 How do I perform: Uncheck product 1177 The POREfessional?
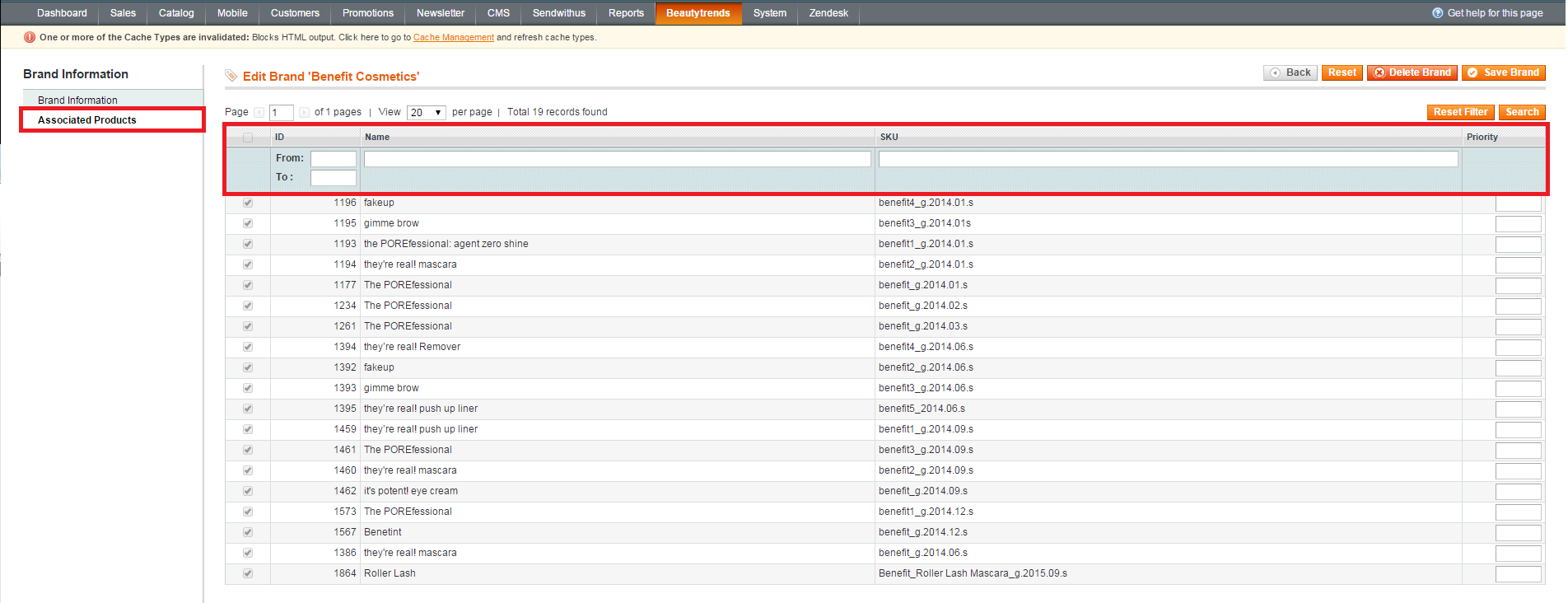click(248, 285)
